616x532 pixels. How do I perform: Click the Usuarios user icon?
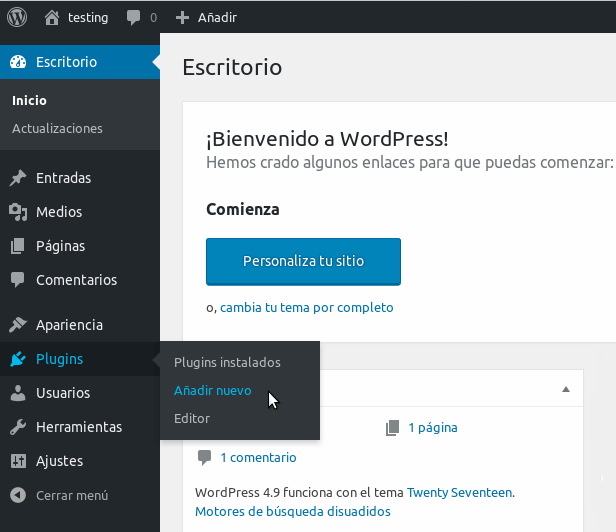tap(18, 393)
